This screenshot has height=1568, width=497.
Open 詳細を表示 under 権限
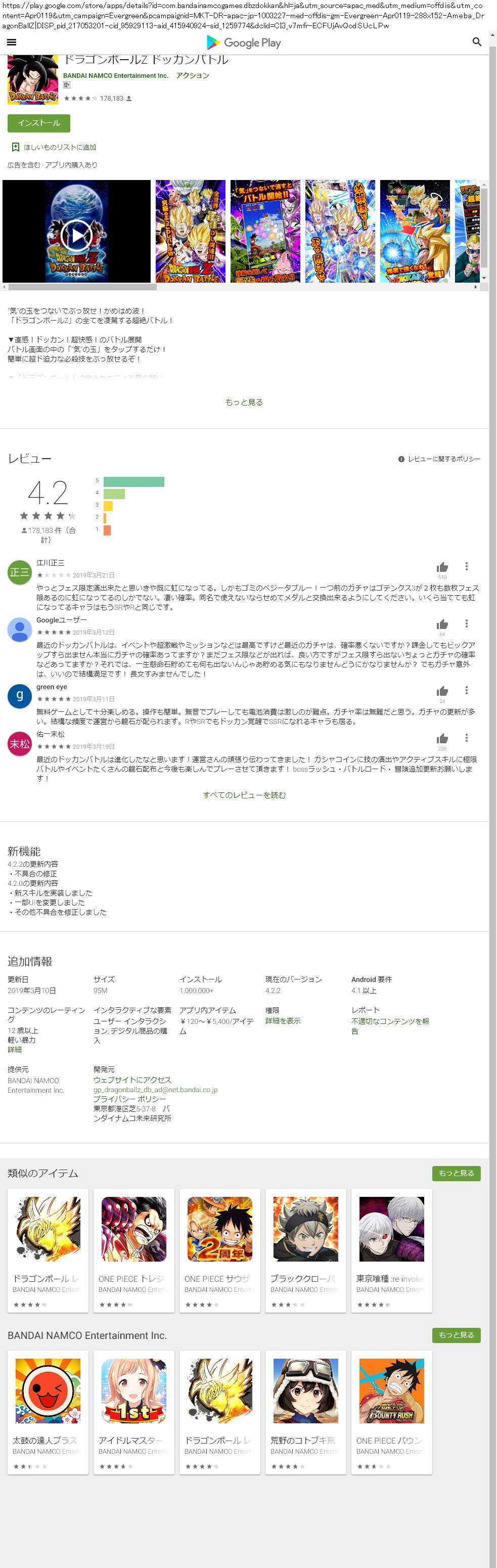click(283, 1021)
